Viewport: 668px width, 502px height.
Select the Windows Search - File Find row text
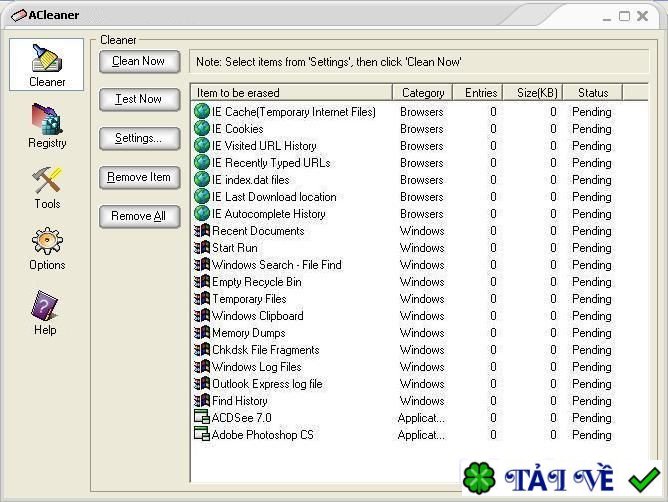277,265
